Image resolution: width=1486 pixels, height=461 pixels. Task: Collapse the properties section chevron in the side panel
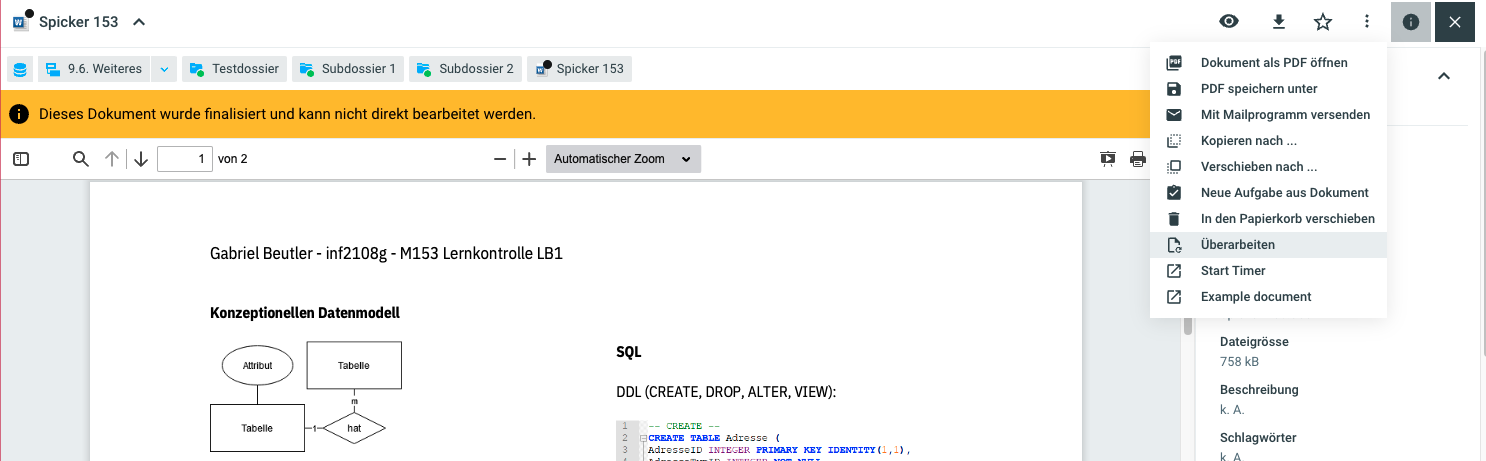click(x=1443, y=76)
